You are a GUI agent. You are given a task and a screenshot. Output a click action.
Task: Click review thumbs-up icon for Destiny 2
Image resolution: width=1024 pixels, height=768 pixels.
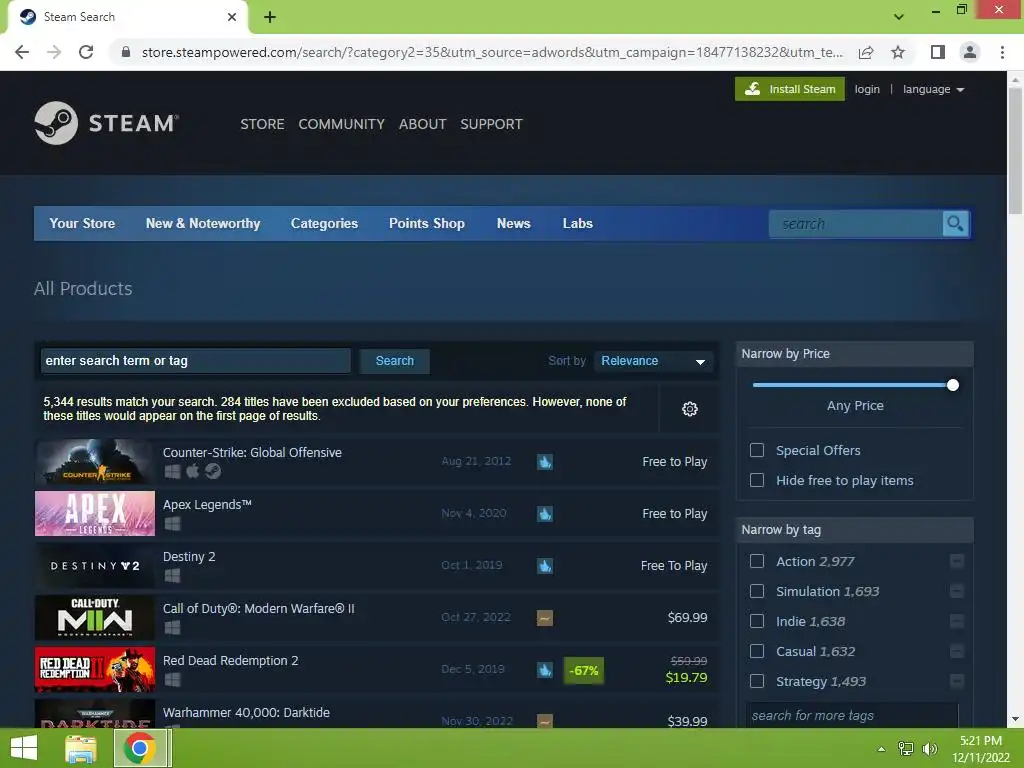(x=545, y=566)
